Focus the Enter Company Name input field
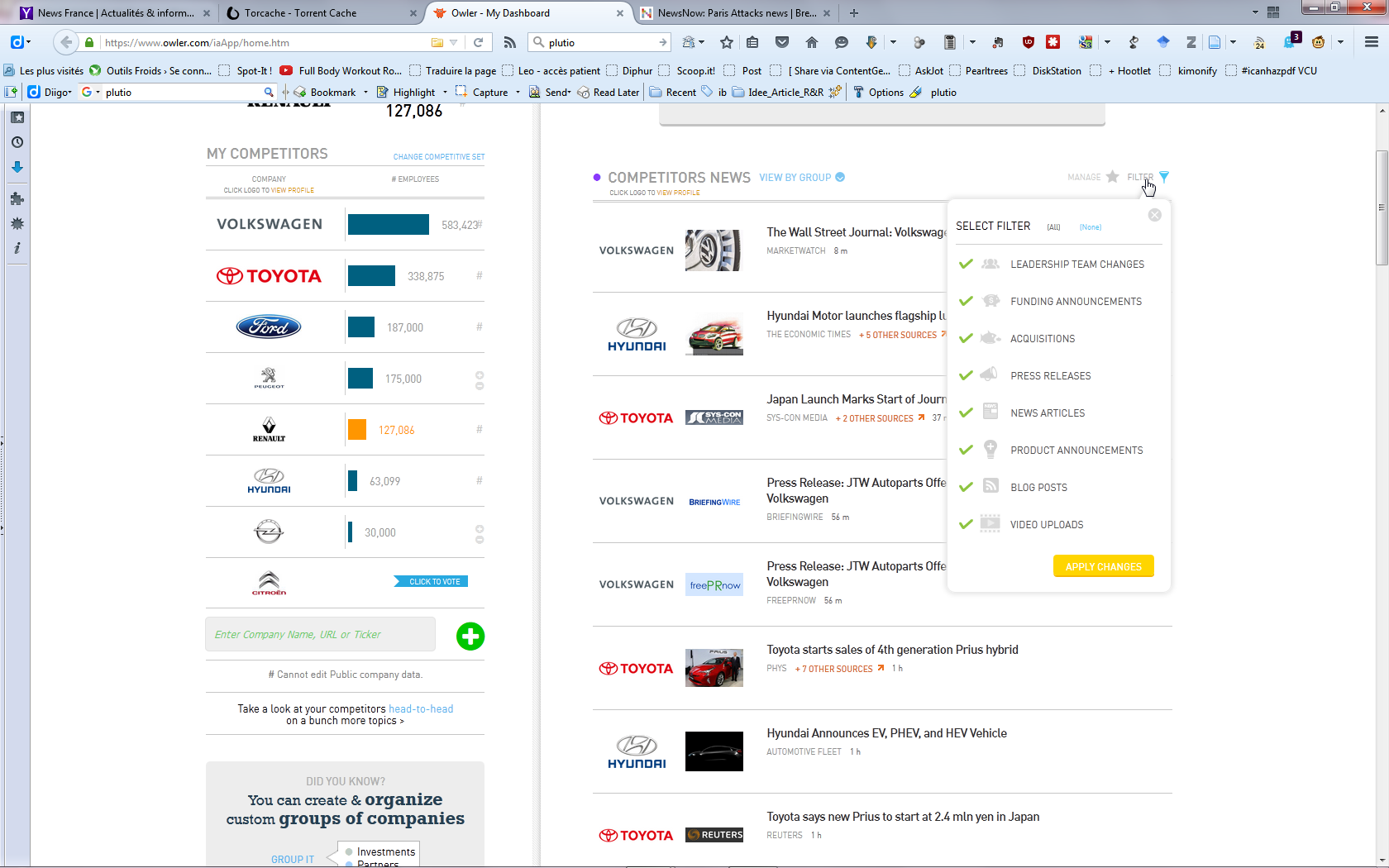The image size is (1389, 868). pos(320,634)
